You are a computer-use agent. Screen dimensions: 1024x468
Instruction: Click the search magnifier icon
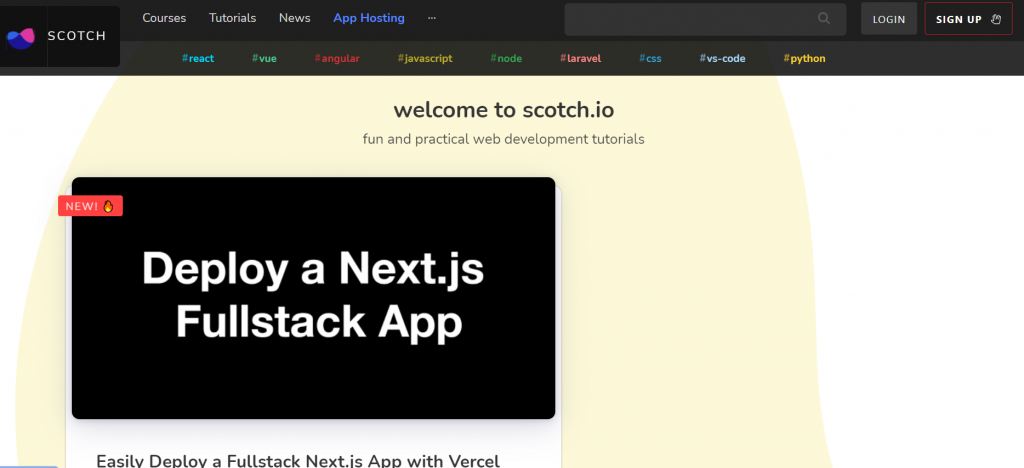(823, 18)
